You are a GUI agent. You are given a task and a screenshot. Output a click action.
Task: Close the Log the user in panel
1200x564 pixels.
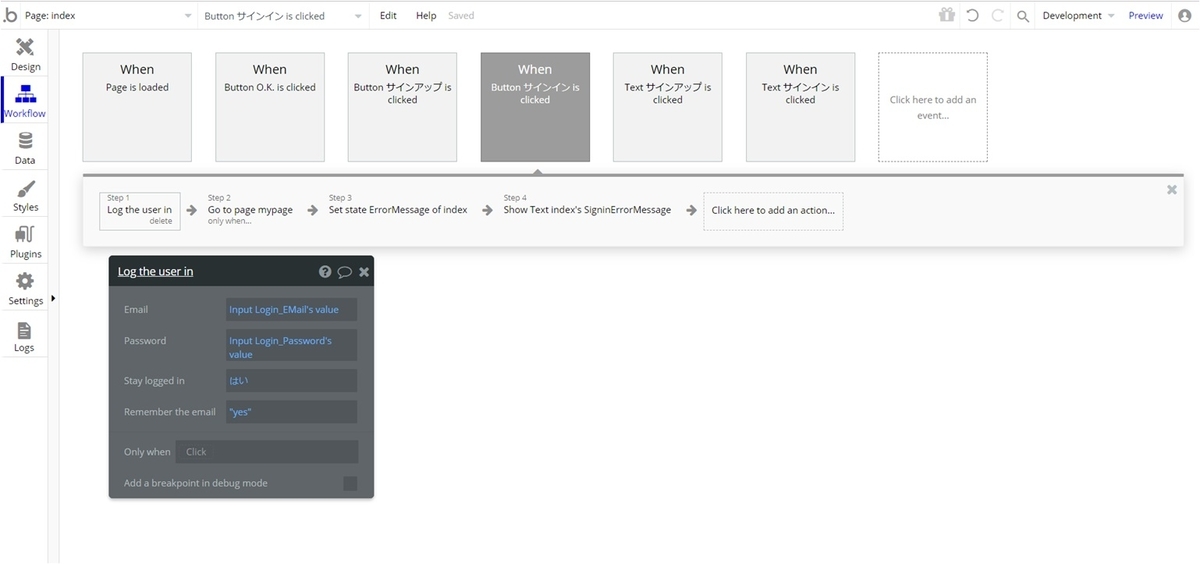[364, 272]
